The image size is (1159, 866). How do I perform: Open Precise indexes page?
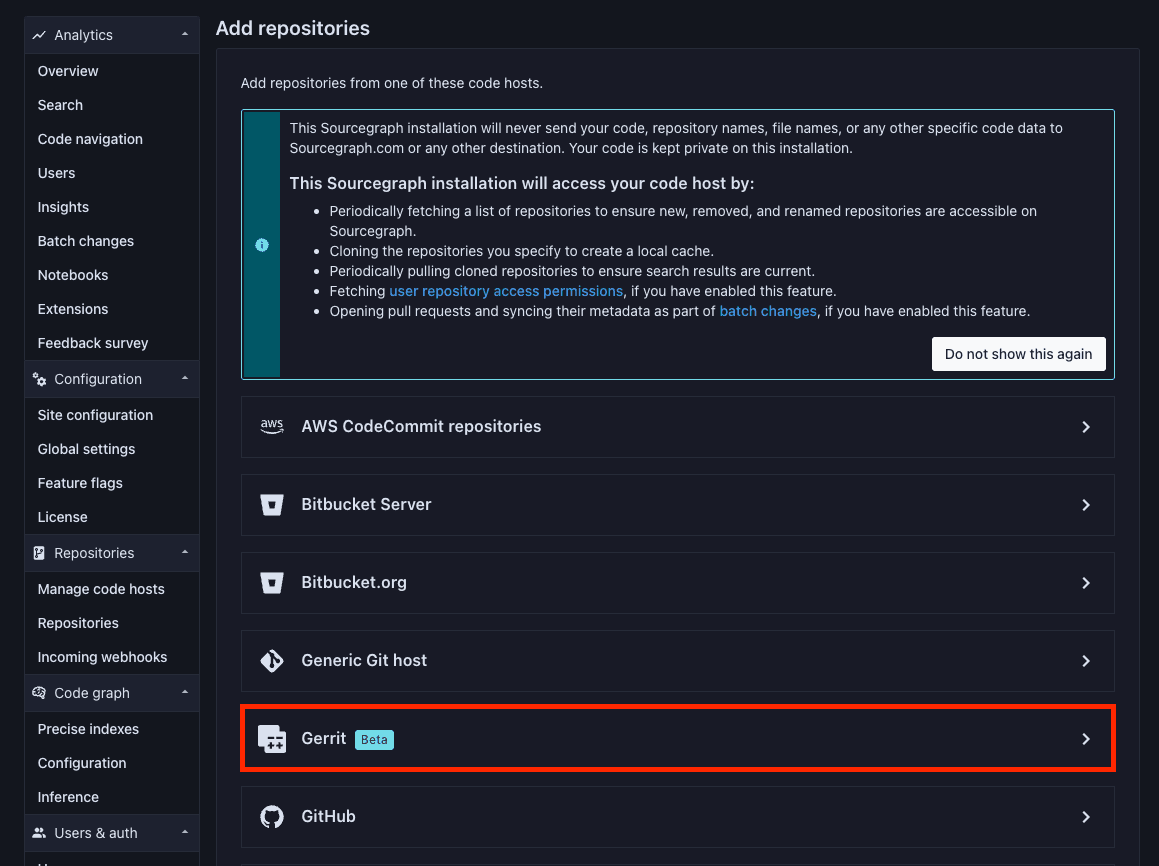pos(88,729)
